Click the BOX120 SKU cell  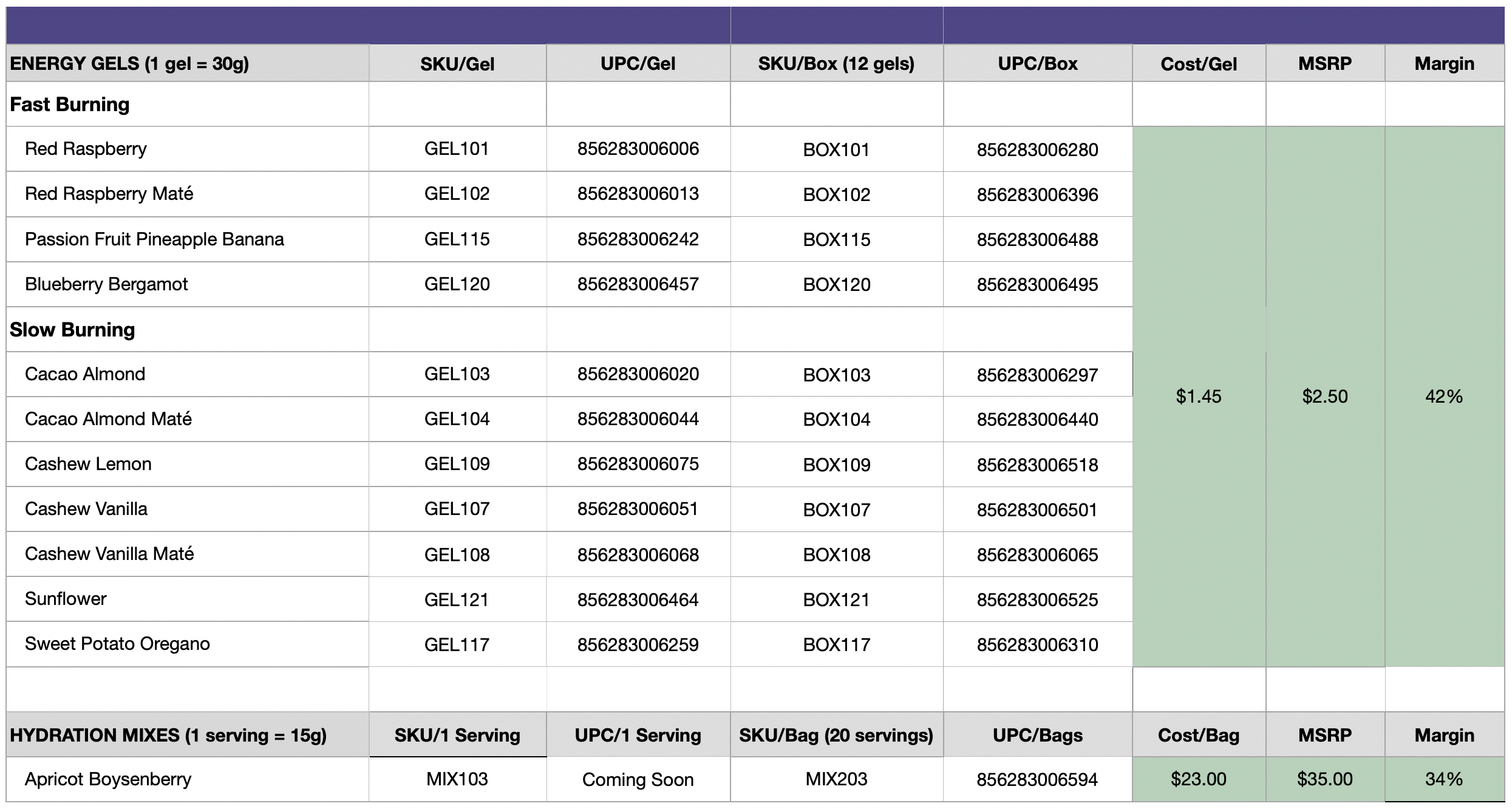click(x=836, y=284)
